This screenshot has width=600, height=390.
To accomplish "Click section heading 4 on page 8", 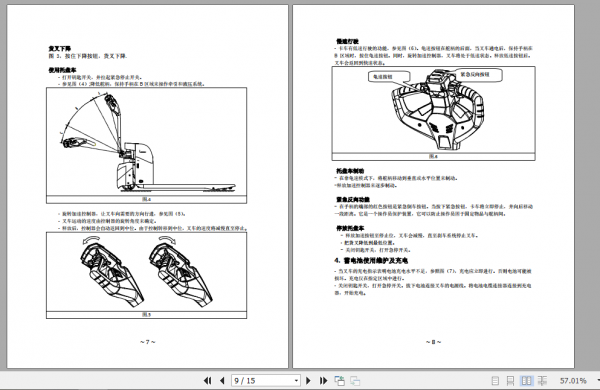I will pyautogui.click(x=371, y=261).
